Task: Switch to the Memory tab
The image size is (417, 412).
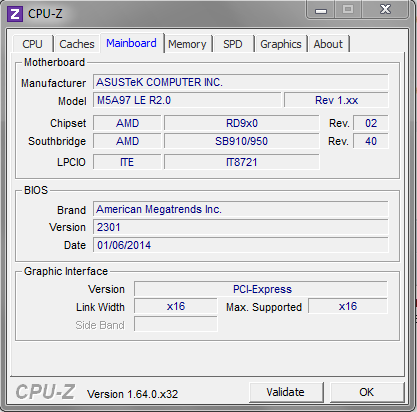Action: 187,44
